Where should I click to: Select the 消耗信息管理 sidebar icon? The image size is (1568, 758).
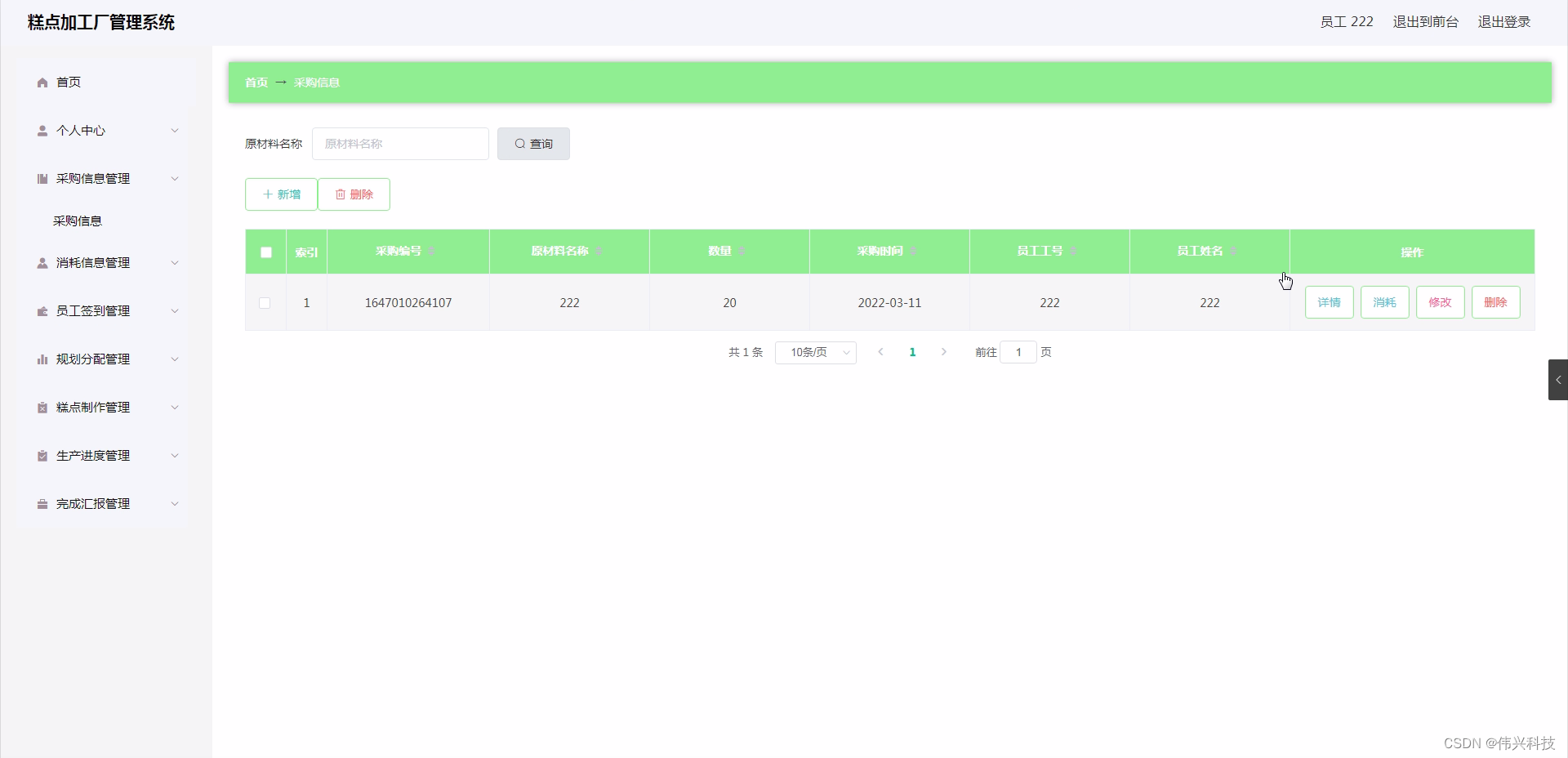pyautogui.click(x=41, y=263)
